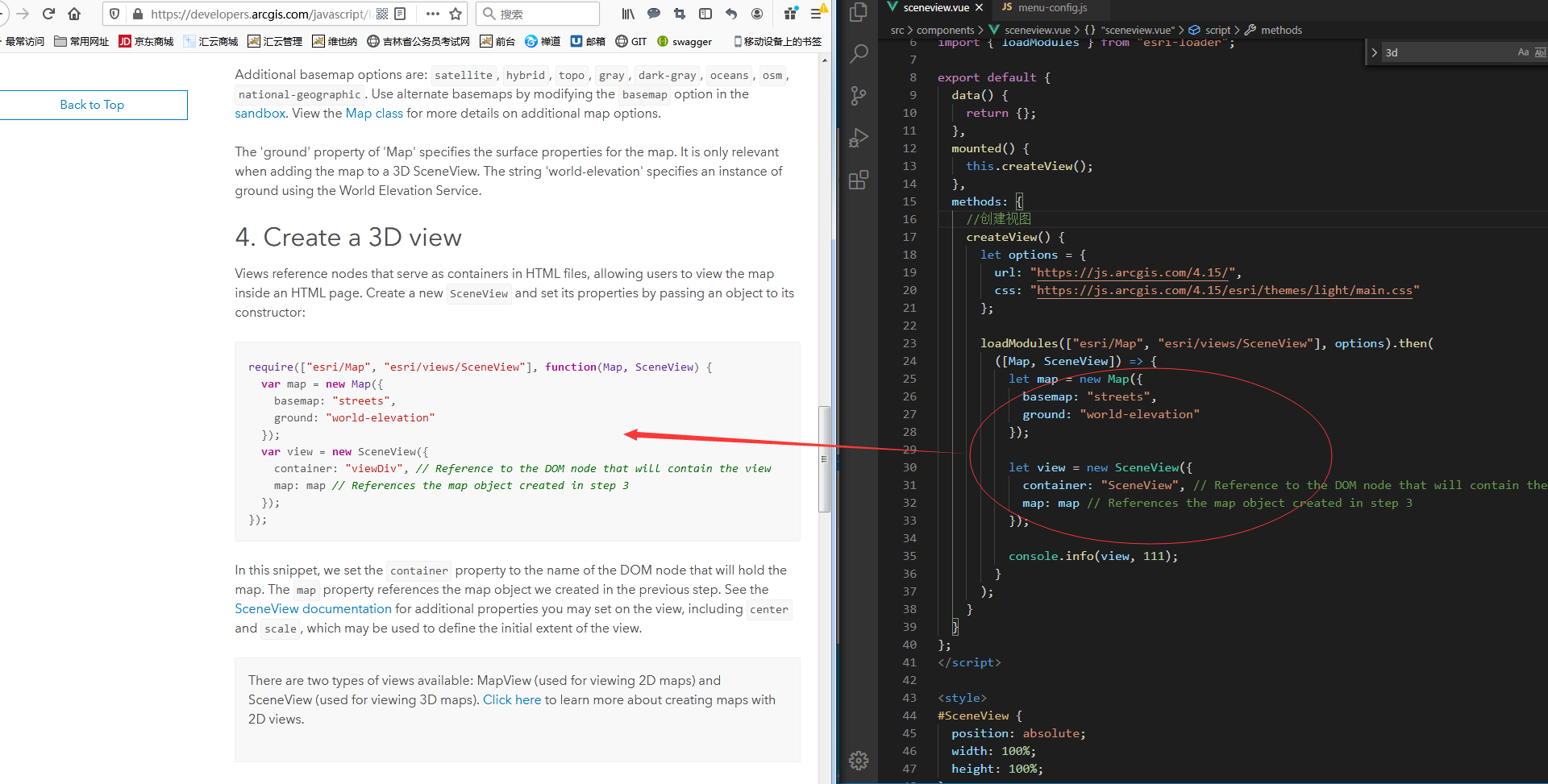The height and width of the screenshot is (784, 1548).
Task: Toggle Match Case in find widget
Action: 1523,52
